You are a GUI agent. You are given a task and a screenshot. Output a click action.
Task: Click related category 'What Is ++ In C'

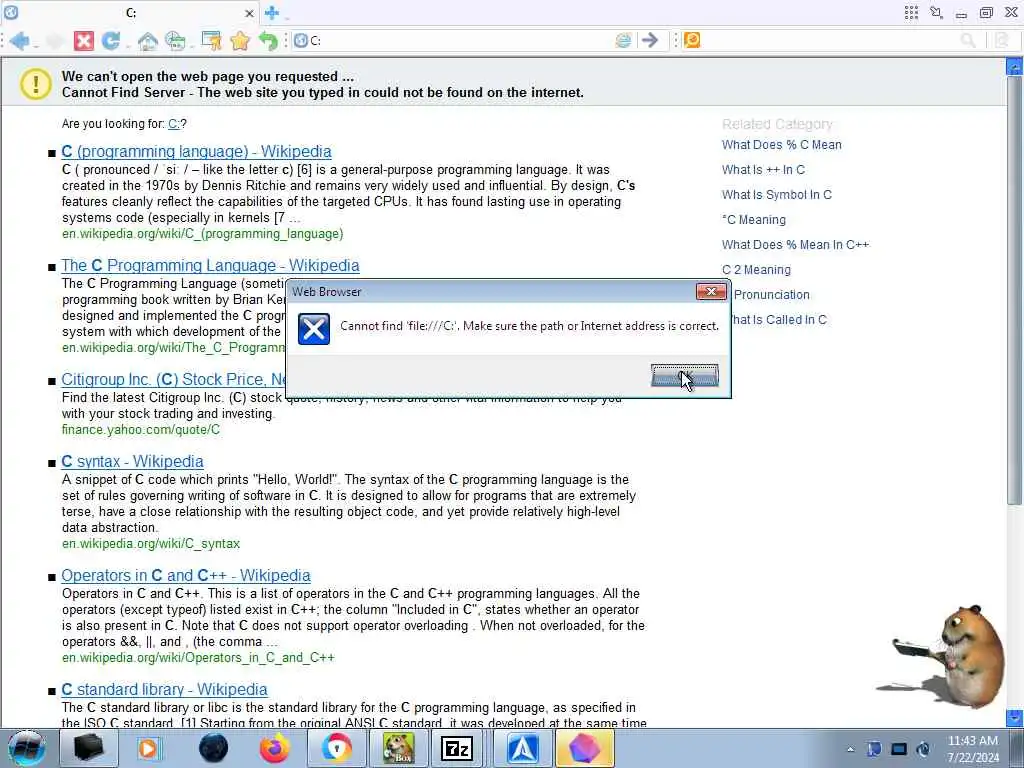point(763,170)
